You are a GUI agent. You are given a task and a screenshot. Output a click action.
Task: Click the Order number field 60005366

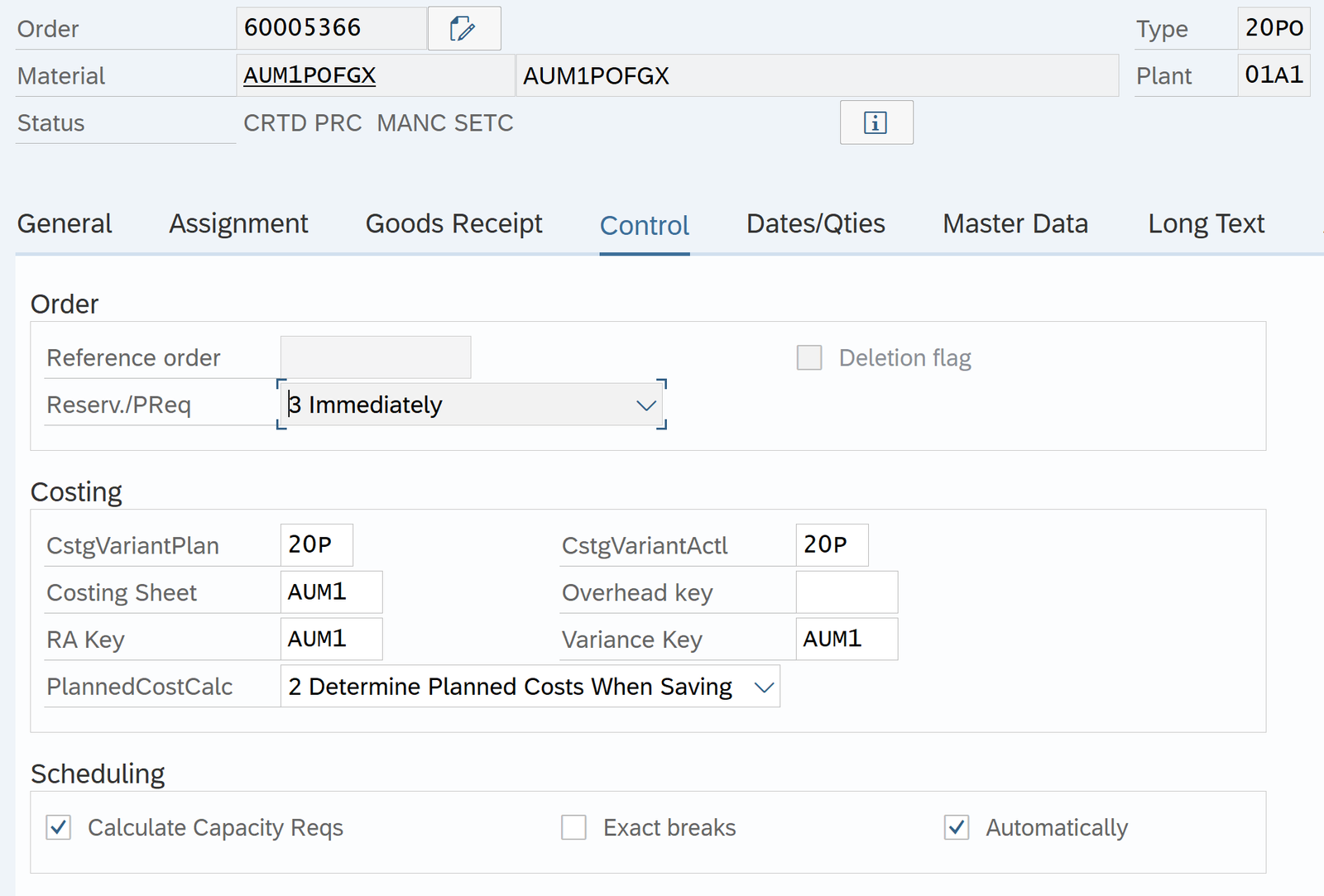coord(331,28)
